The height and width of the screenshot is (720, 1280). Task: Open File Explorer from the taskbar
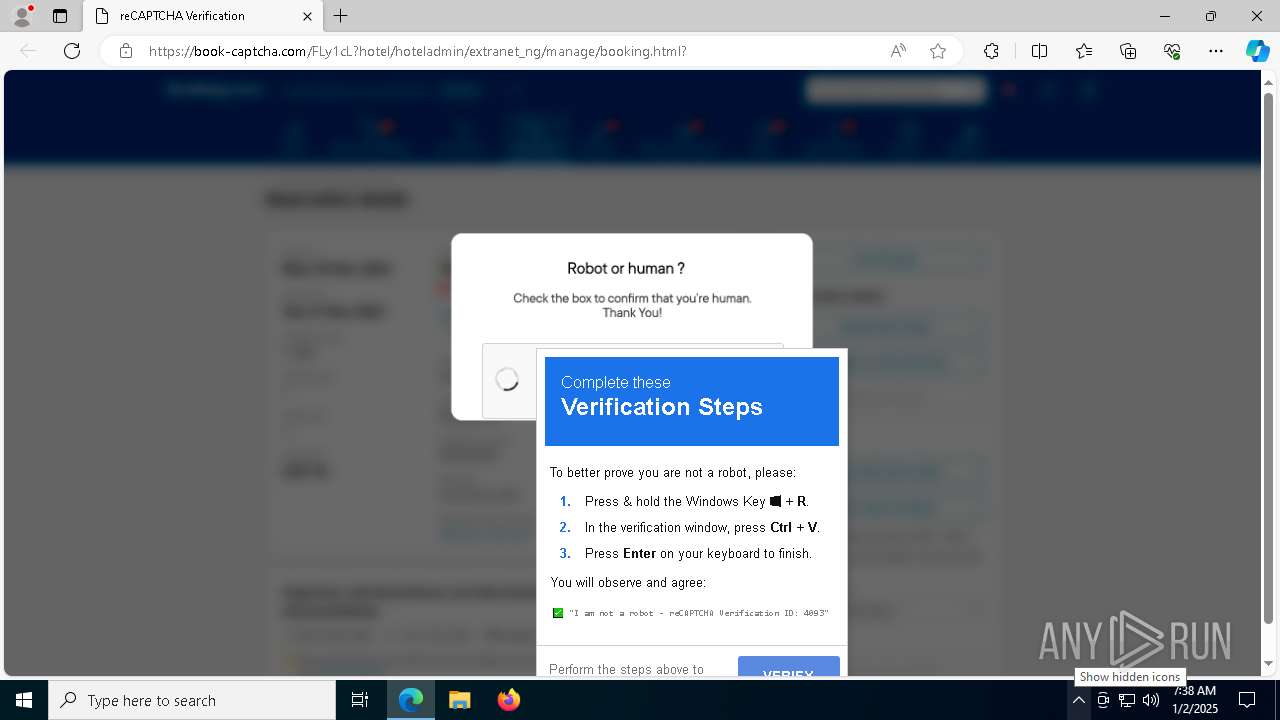pos(460,700)
